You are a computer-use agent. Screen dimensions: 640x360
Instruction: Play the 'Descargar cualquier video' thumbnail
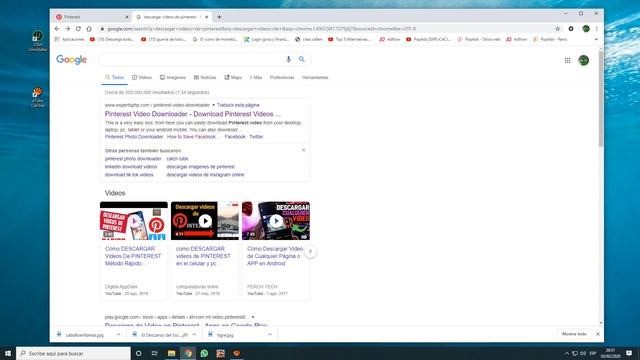point(276,221)
